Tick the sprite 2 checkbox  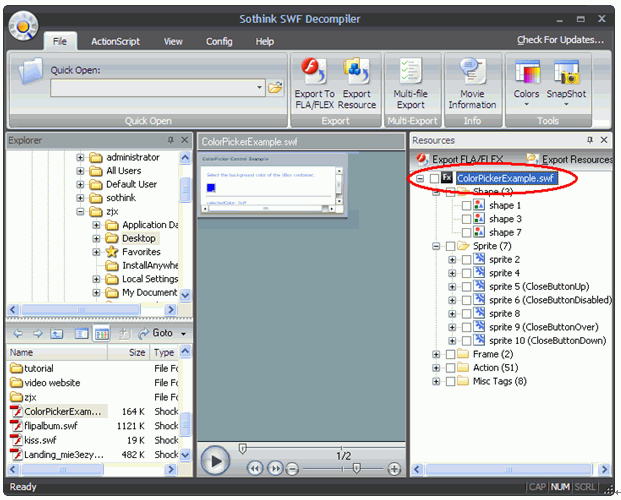point(467,260)
